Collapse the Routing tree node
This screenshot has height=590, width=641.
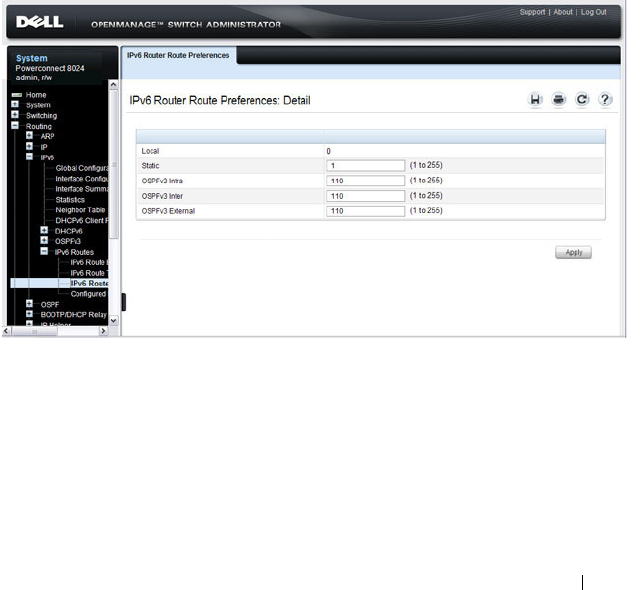pyautogui.click(x=15, y=126)
